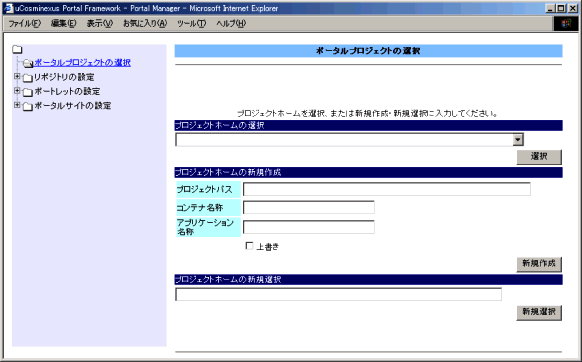Focus the プロジェクトパス input field
This screenshot has height=362, width=582.
pos(387,189)
